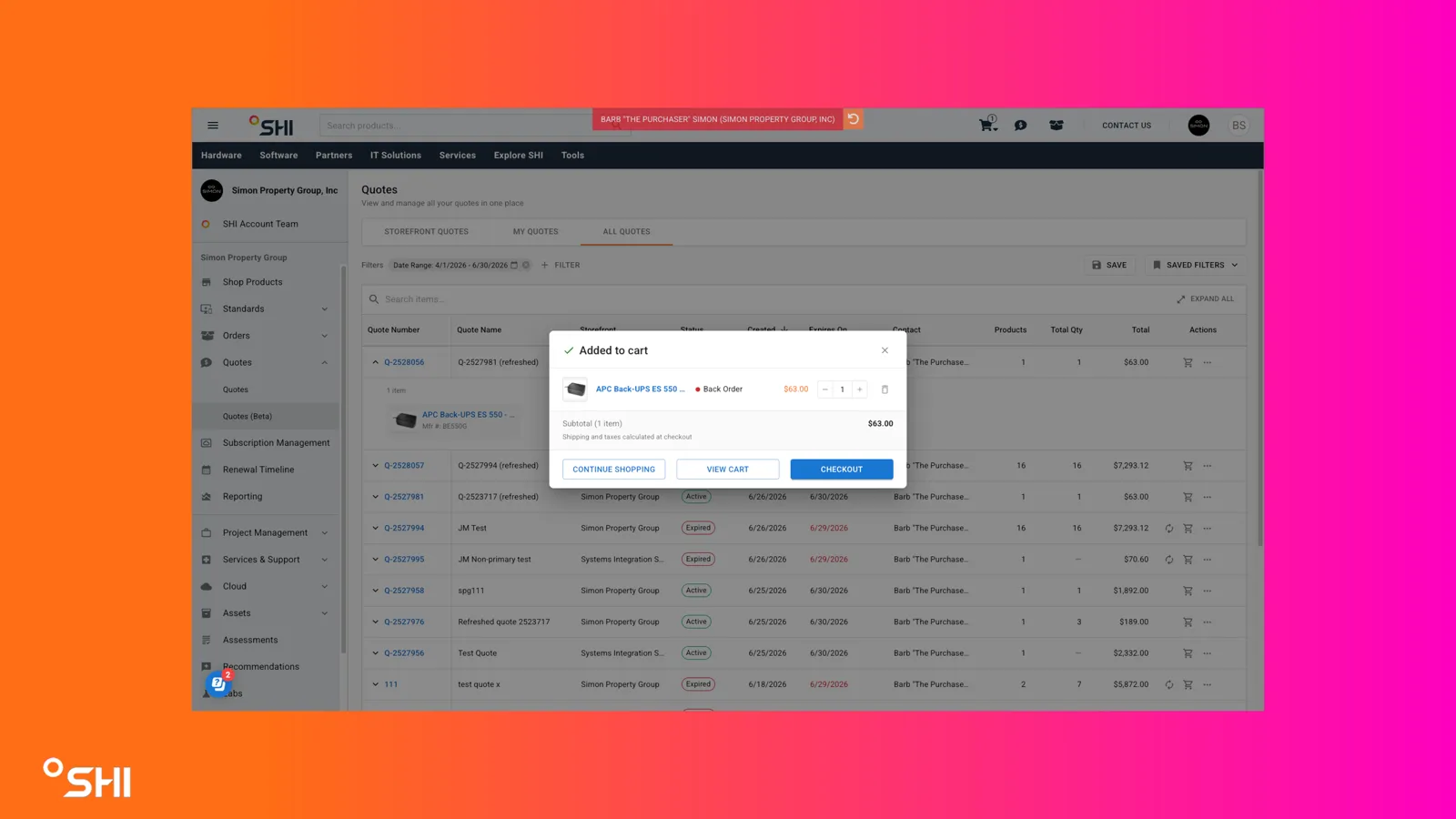
Task: Refresh expired quote Q-2527995 icon
Action: point(1169,560)
